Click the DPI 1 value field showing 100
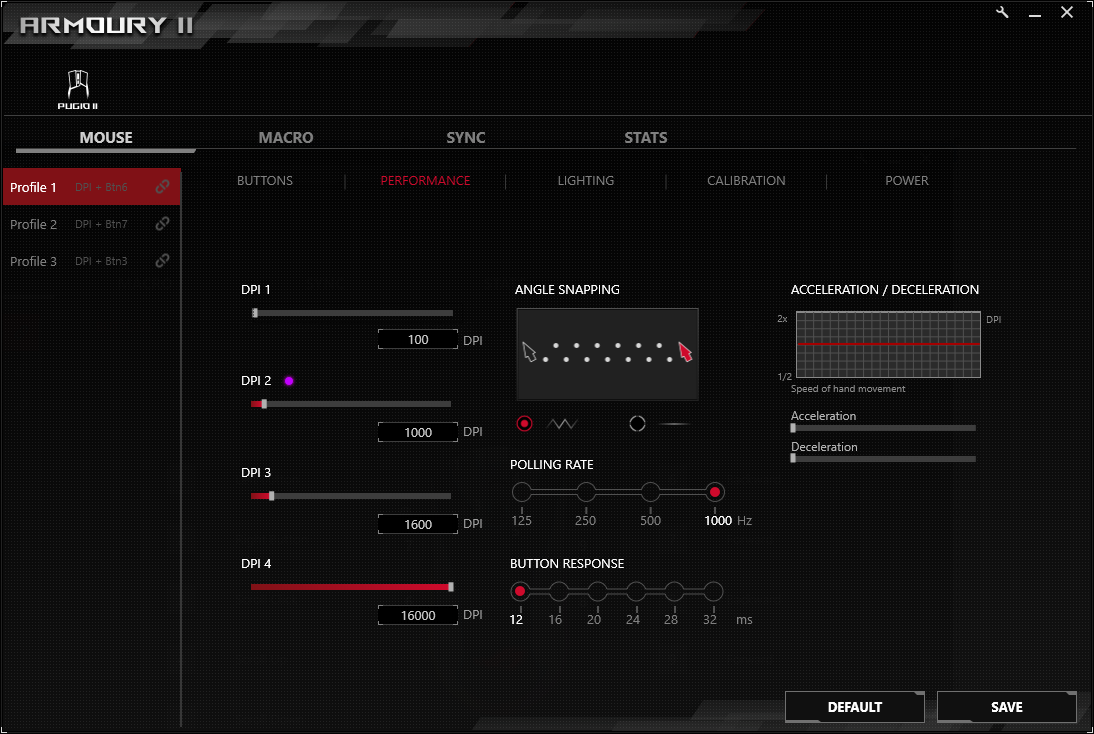The height and width of the screenshot is (734, 1094). (418, 340)
